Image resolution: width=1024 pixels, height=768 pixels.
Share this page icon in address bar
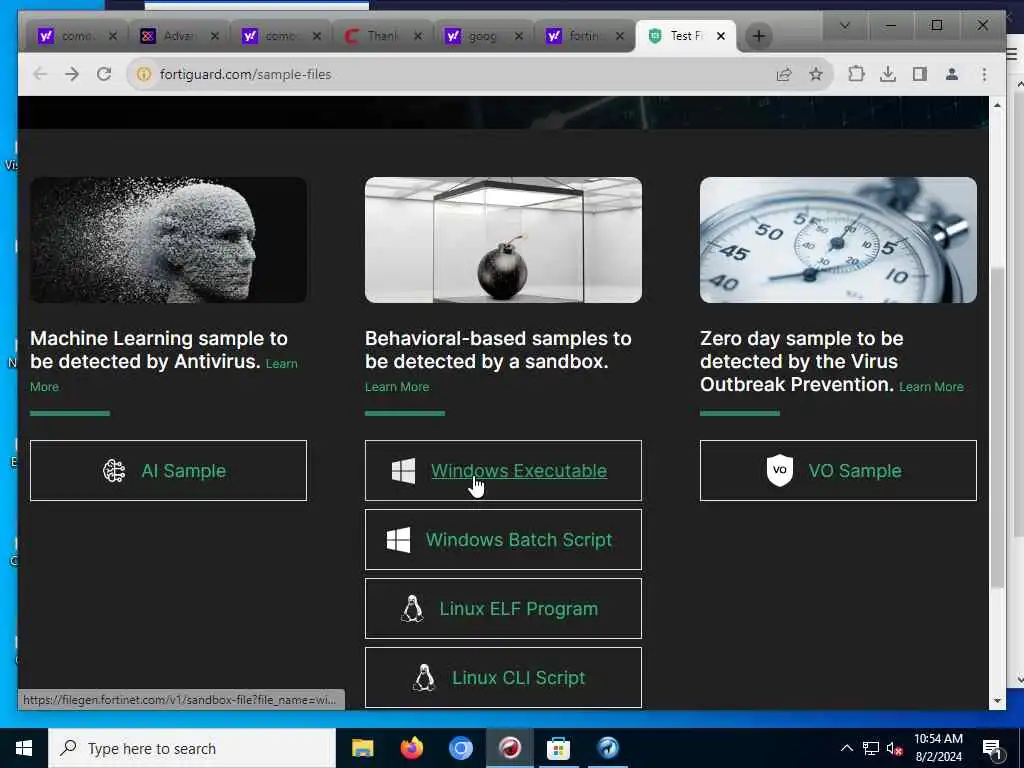coord(784,74)
